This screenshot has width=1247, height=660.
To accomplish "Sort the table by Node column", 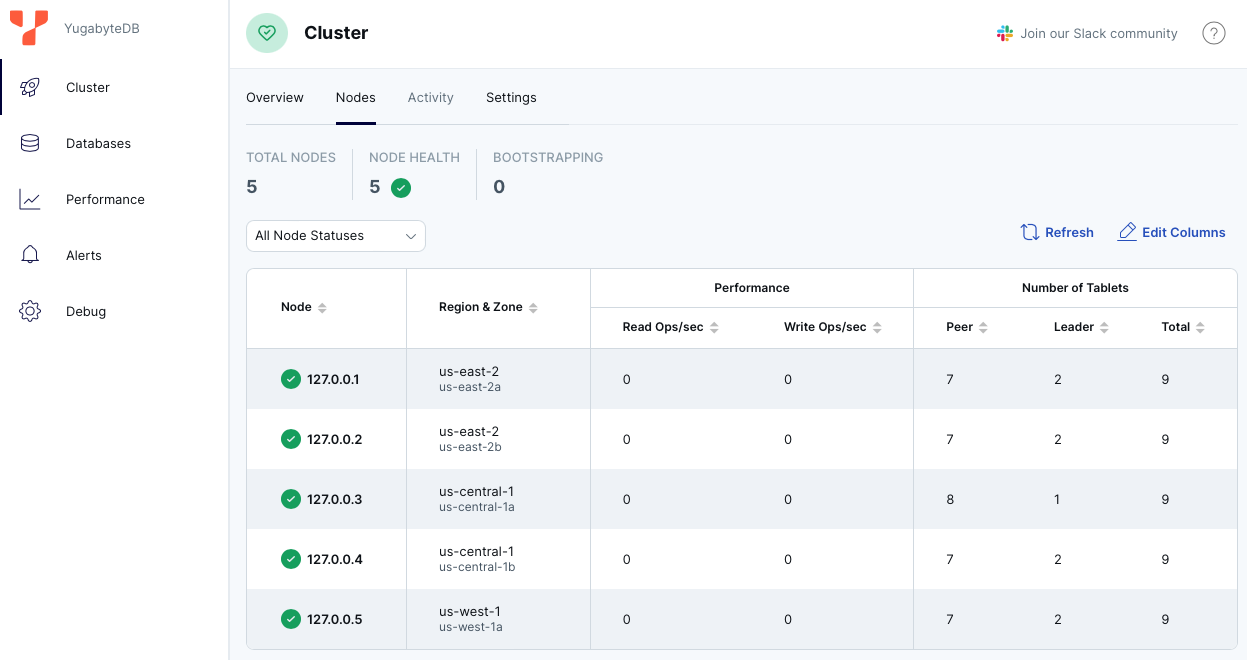I will pos(321,307).
